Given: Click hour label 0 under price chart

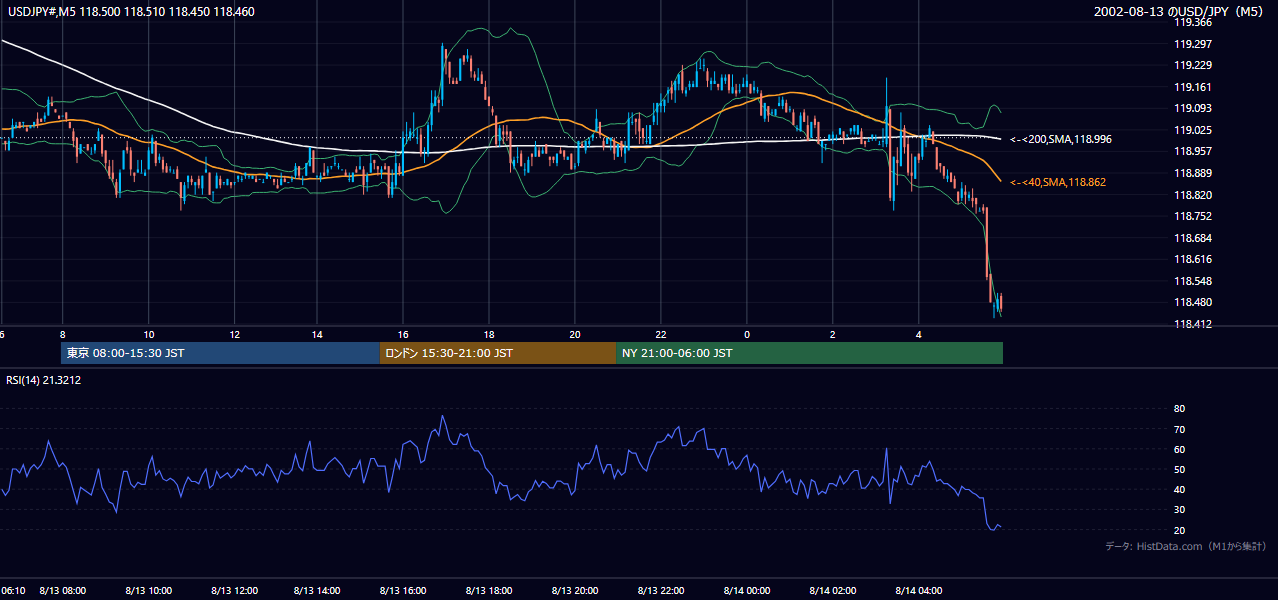Looking at the screenshot, I should point(747,333).
